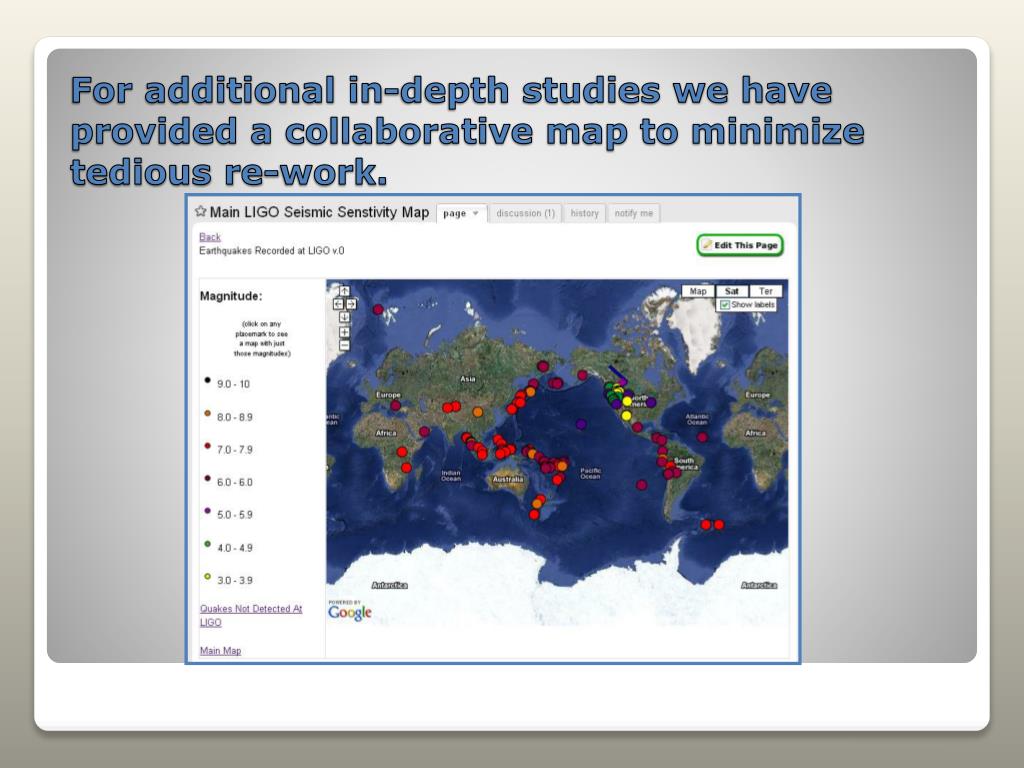Open the discussion (1) tab
This screenshot has height=768, width=1024.
click(x=525, y=213)
